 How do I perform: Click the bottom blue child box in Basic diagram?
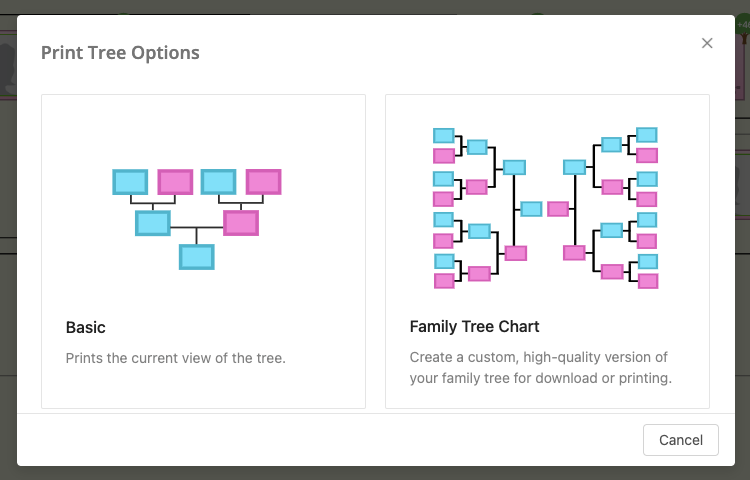(197, 257)
